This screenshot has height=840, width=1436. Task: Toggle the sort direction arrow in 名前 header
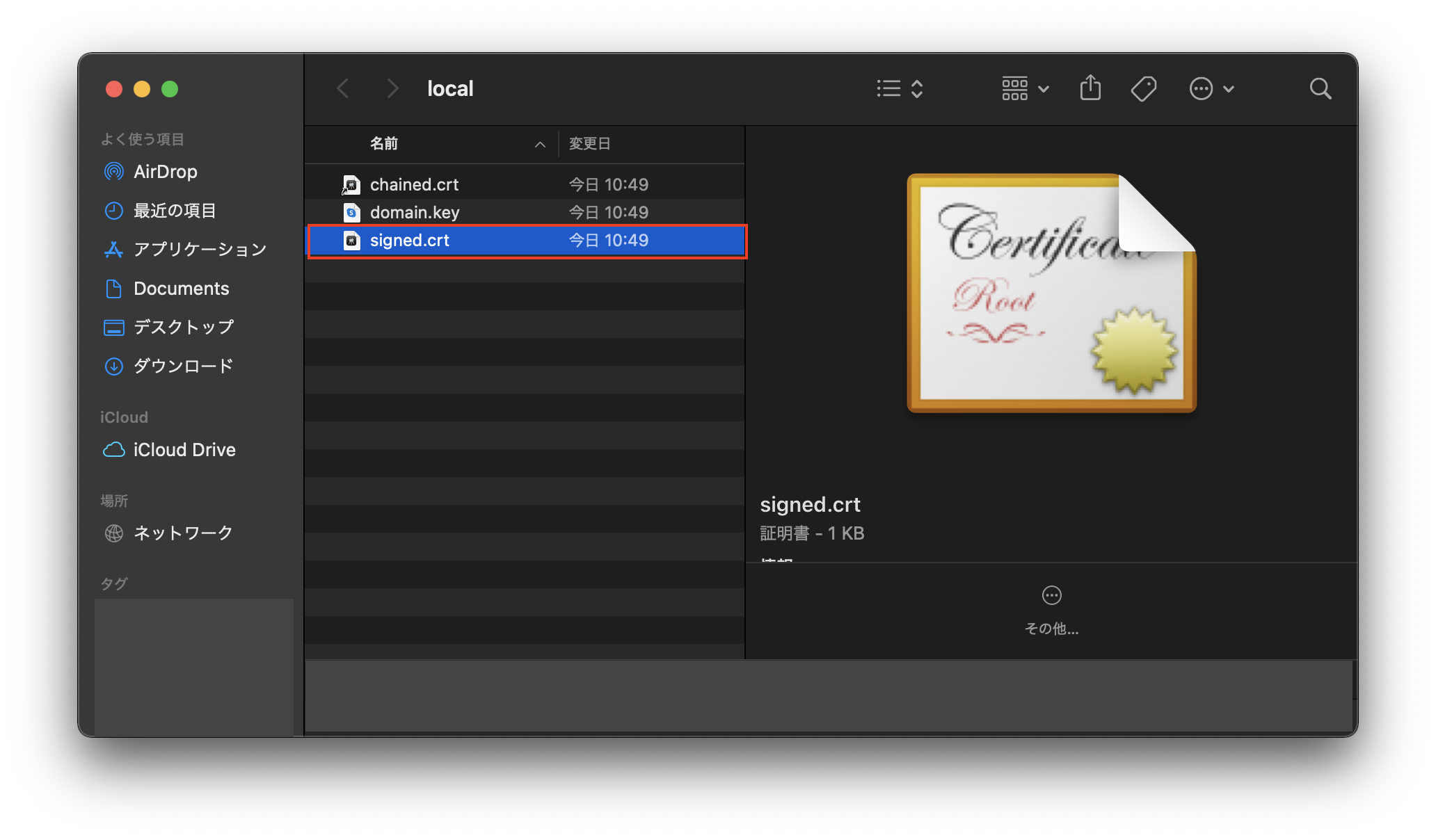(x=540, y=145)
